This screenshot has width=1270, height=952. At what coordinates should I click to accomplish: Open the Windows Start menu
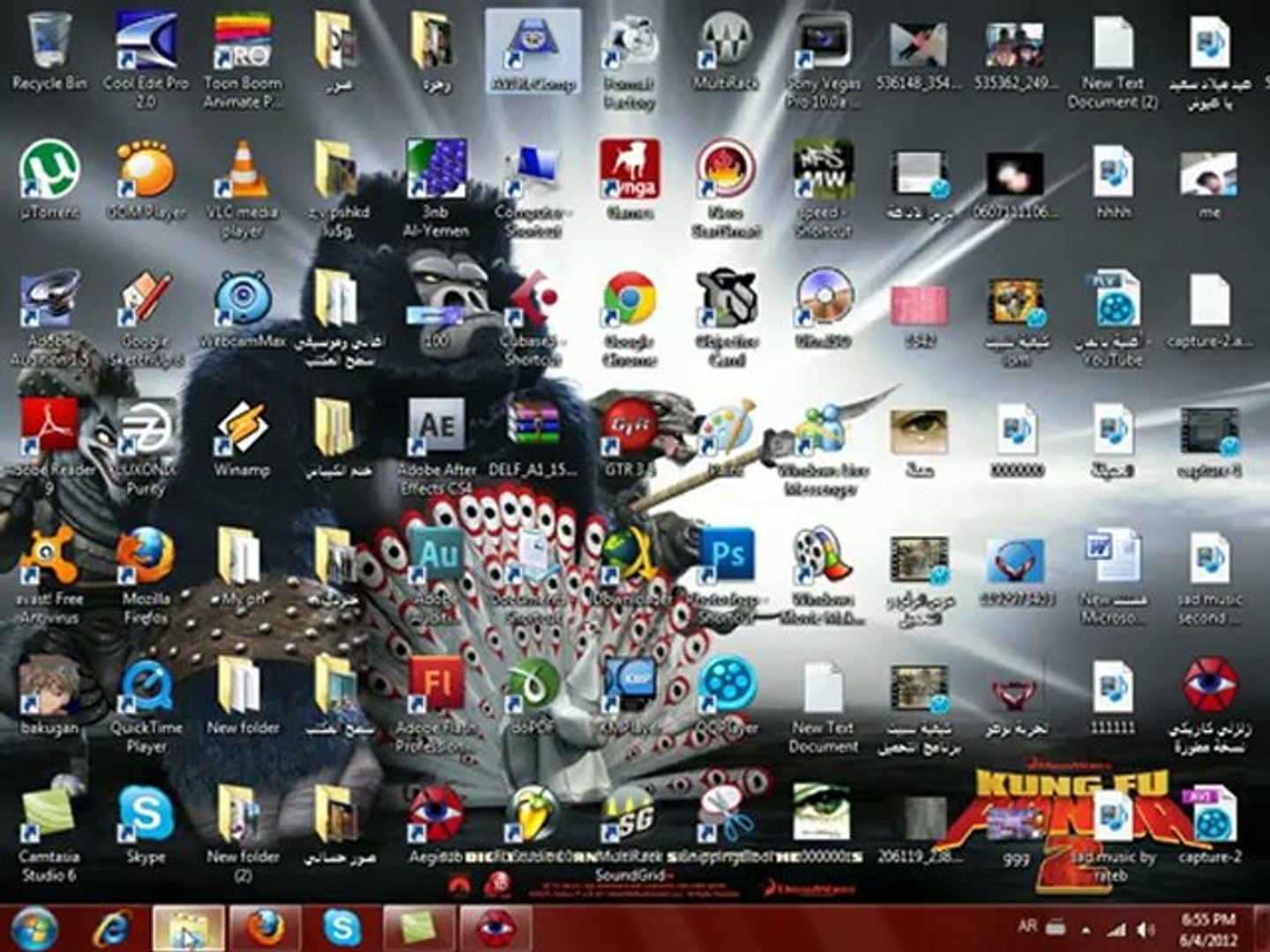[x=35, y=927]
